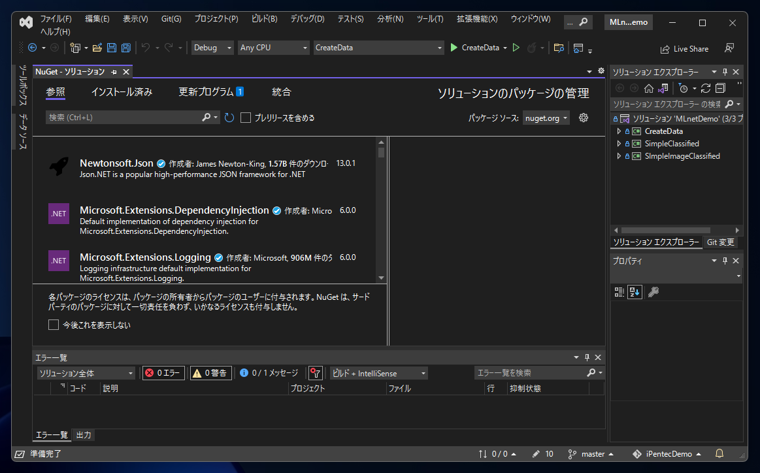Select the Microsoft.Extensions.Logging package
760x473 pixels.
click(204, 266)
